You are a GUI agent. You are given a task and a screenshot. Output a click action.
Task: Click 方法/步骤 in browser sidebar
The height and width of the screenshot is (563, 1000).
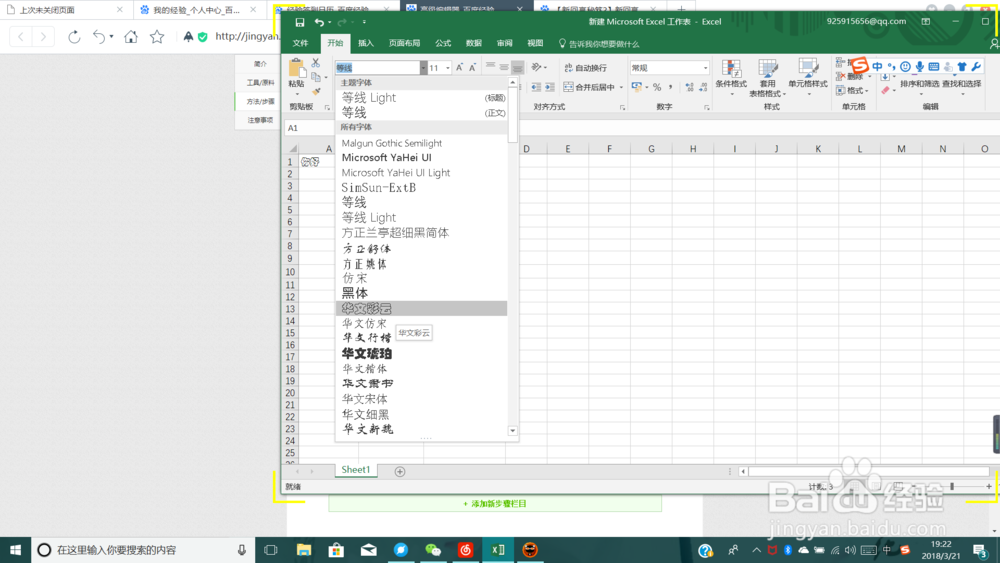pos(260,101)
